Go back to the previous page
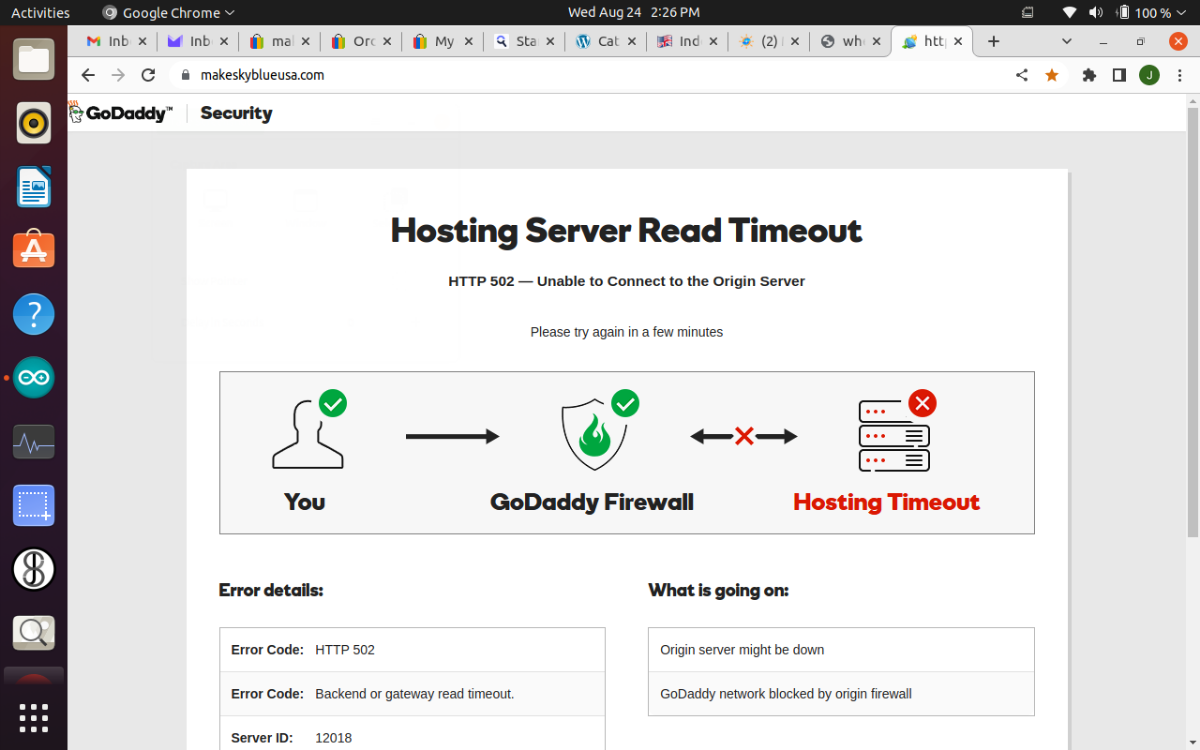1200x750 pixels. (88, 75)
